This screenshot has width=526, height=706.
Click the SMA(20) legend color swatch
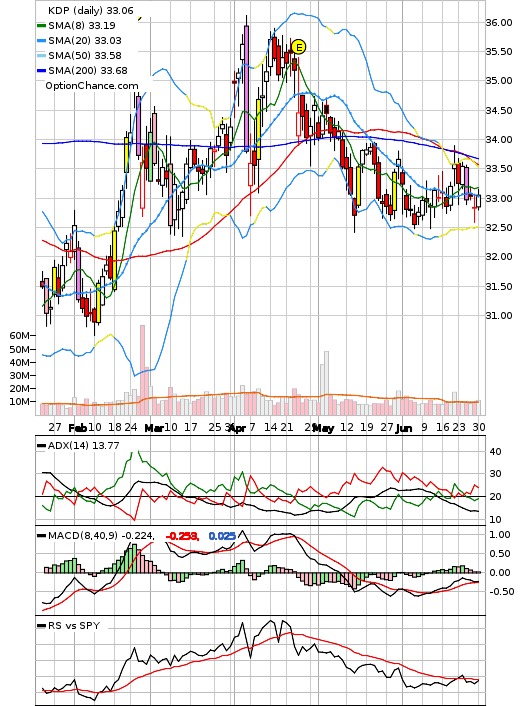(x=41, y=41)
